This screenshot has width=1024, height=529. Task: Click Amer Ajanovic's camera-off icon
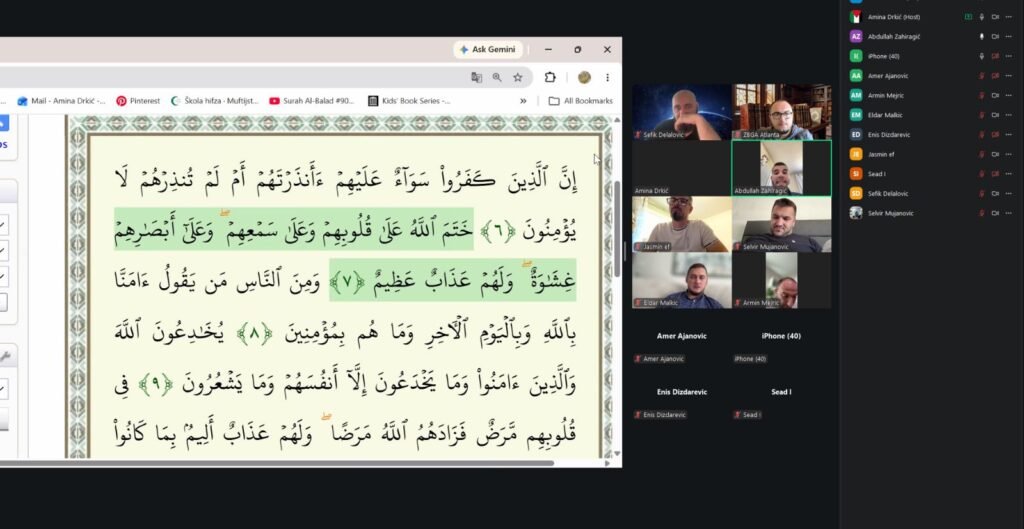tap(995, 76)
